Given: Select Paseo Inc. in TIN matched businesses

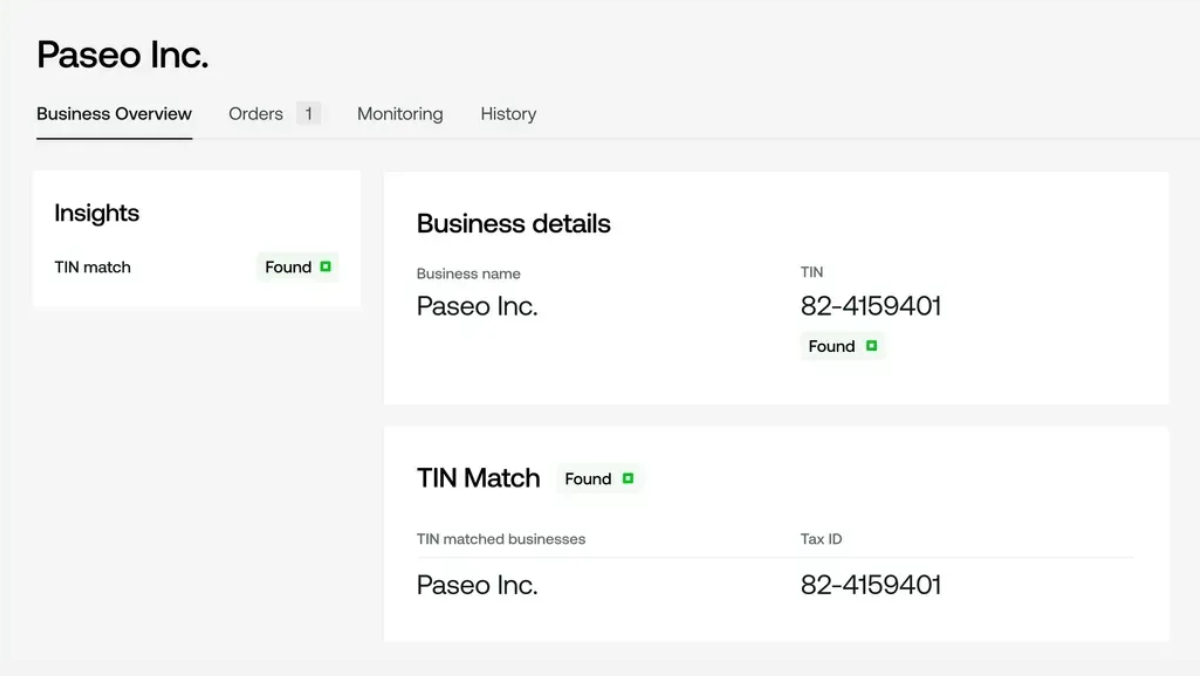Looking at the screenshot, I should pos(477,585).
